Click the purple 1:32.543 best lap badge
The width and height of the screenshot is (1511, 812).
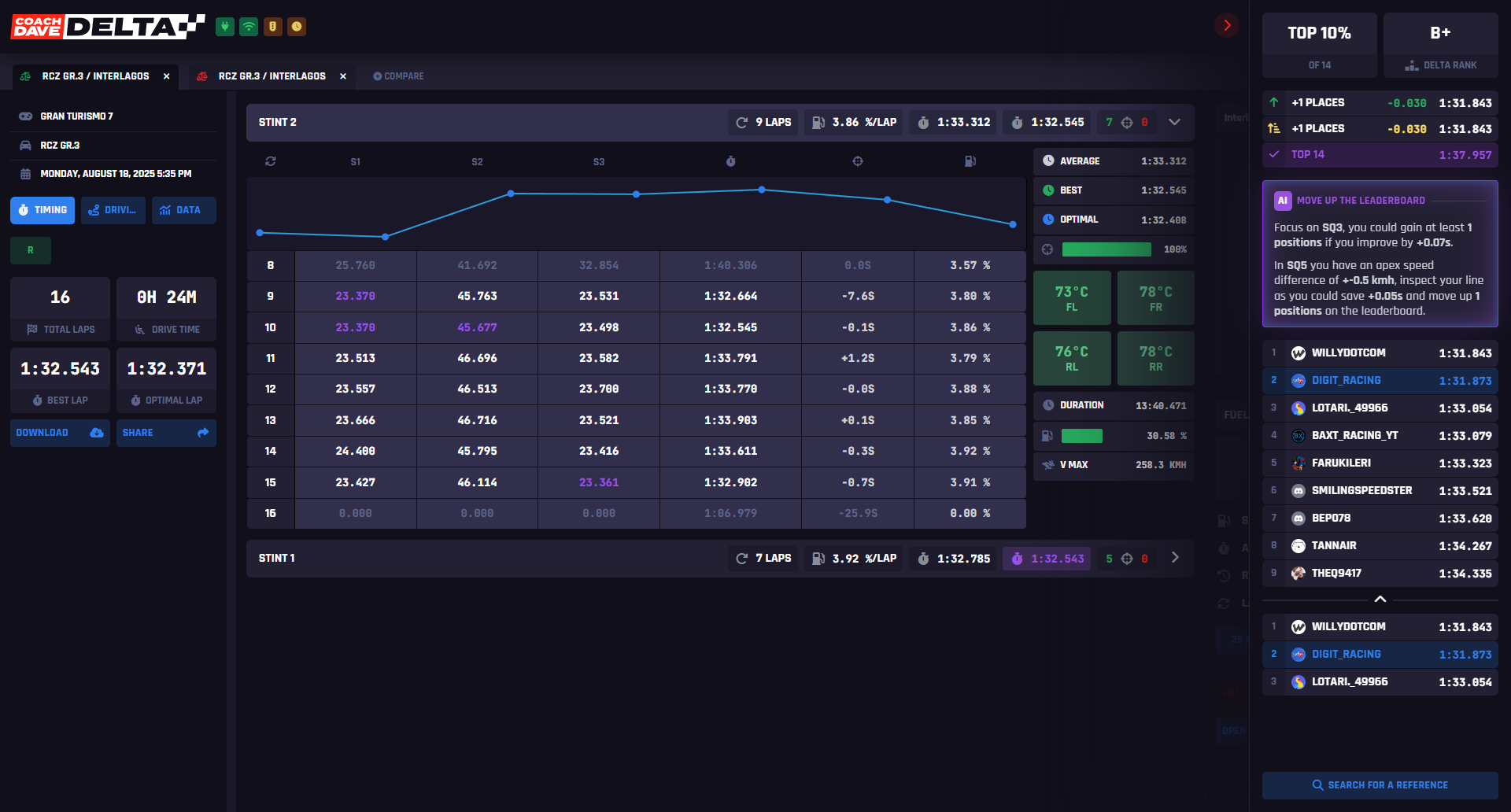[1047, 559]
